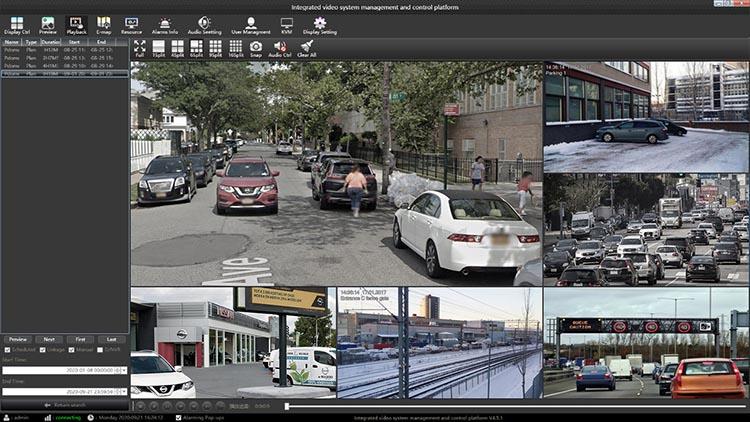750x422 pixels.
Task: Switch video layout to Full screen
Action: (140, 48)
